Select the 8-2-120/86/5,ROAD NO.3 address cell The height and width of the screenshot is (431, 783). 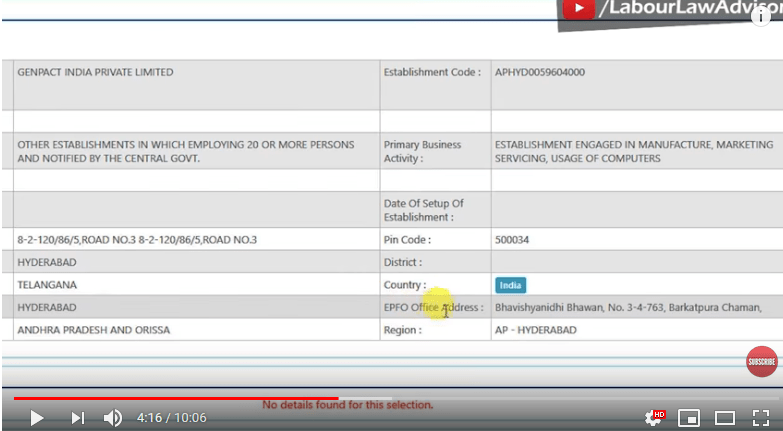(137, 240)
